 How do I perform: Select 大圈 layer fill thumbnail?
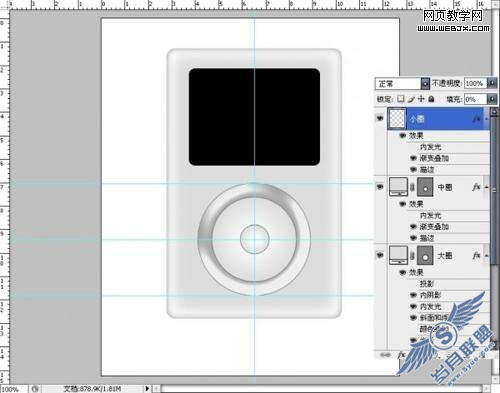tap(398, 256)
